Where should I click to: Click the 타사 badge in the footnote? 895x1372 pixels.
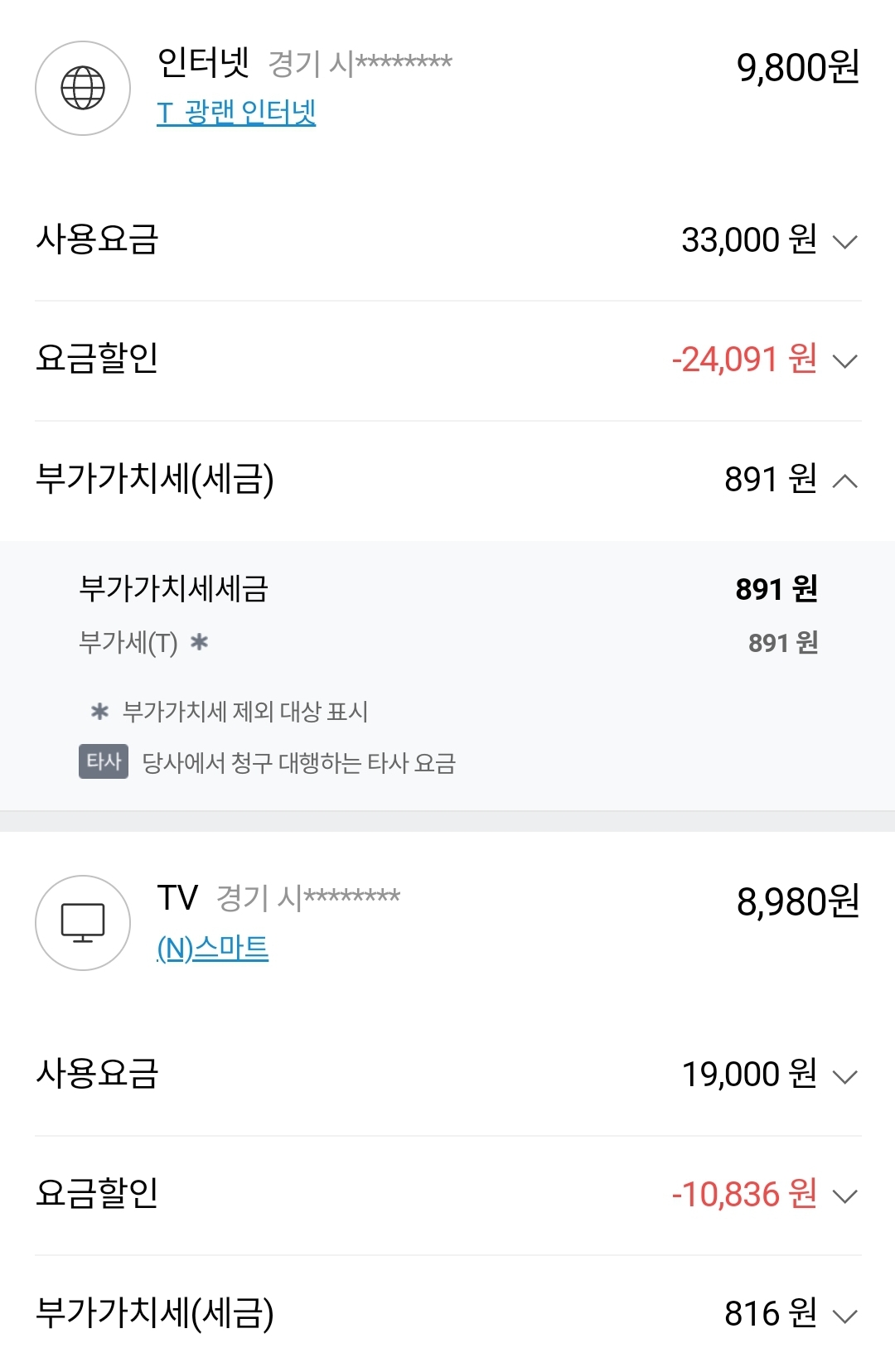coord(104,761)
